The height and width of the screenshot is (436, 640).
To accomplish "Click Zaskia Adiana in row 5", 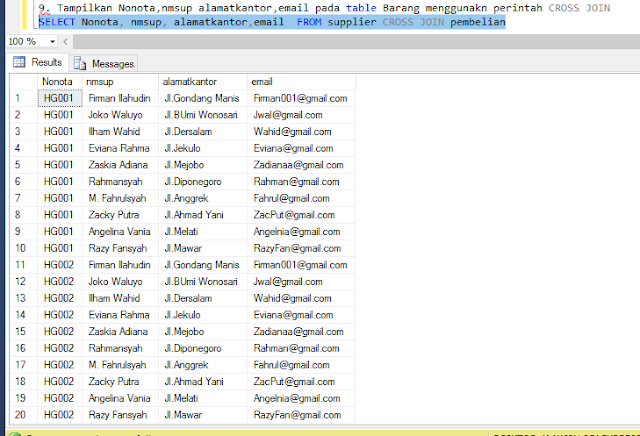I will pyautogui.click(x=118, y=165).
